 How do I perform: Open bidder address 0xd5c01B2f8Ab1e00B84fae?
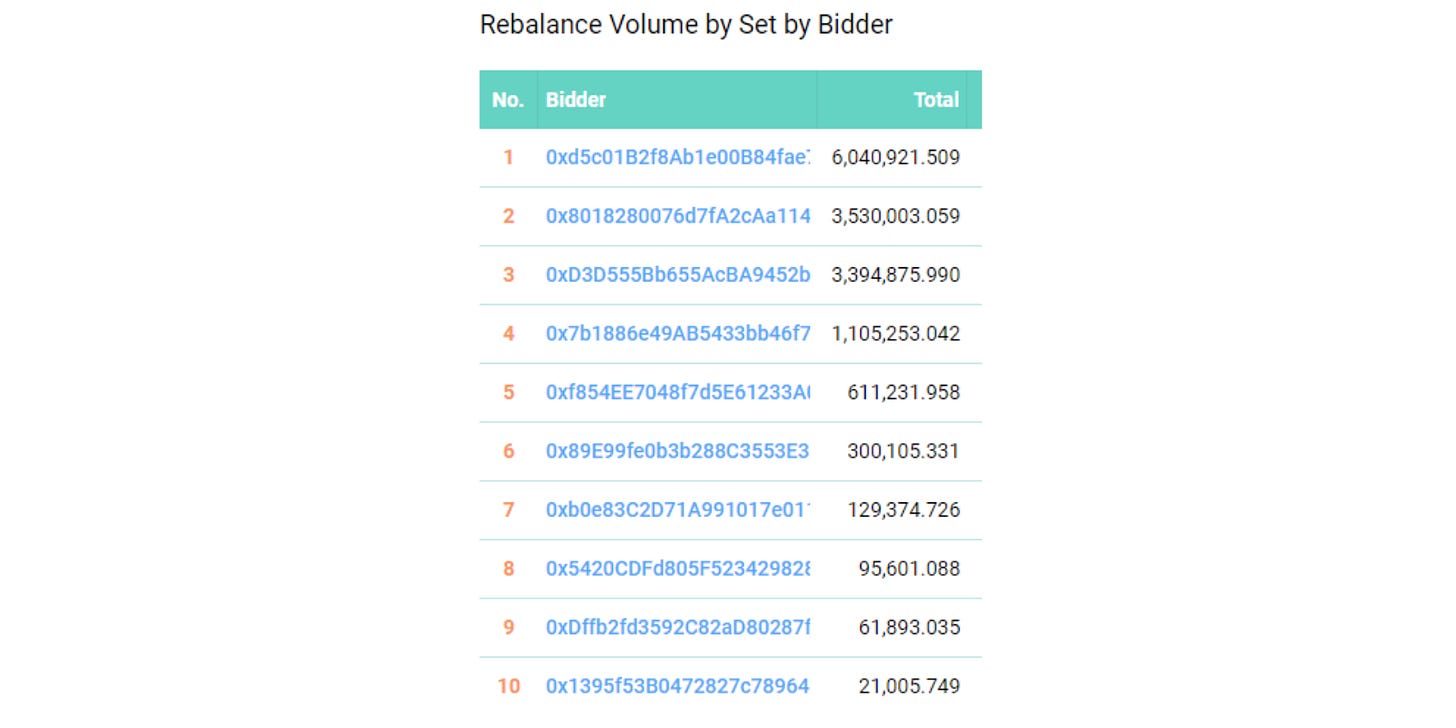pyautogui.click(x=678, y=157)
